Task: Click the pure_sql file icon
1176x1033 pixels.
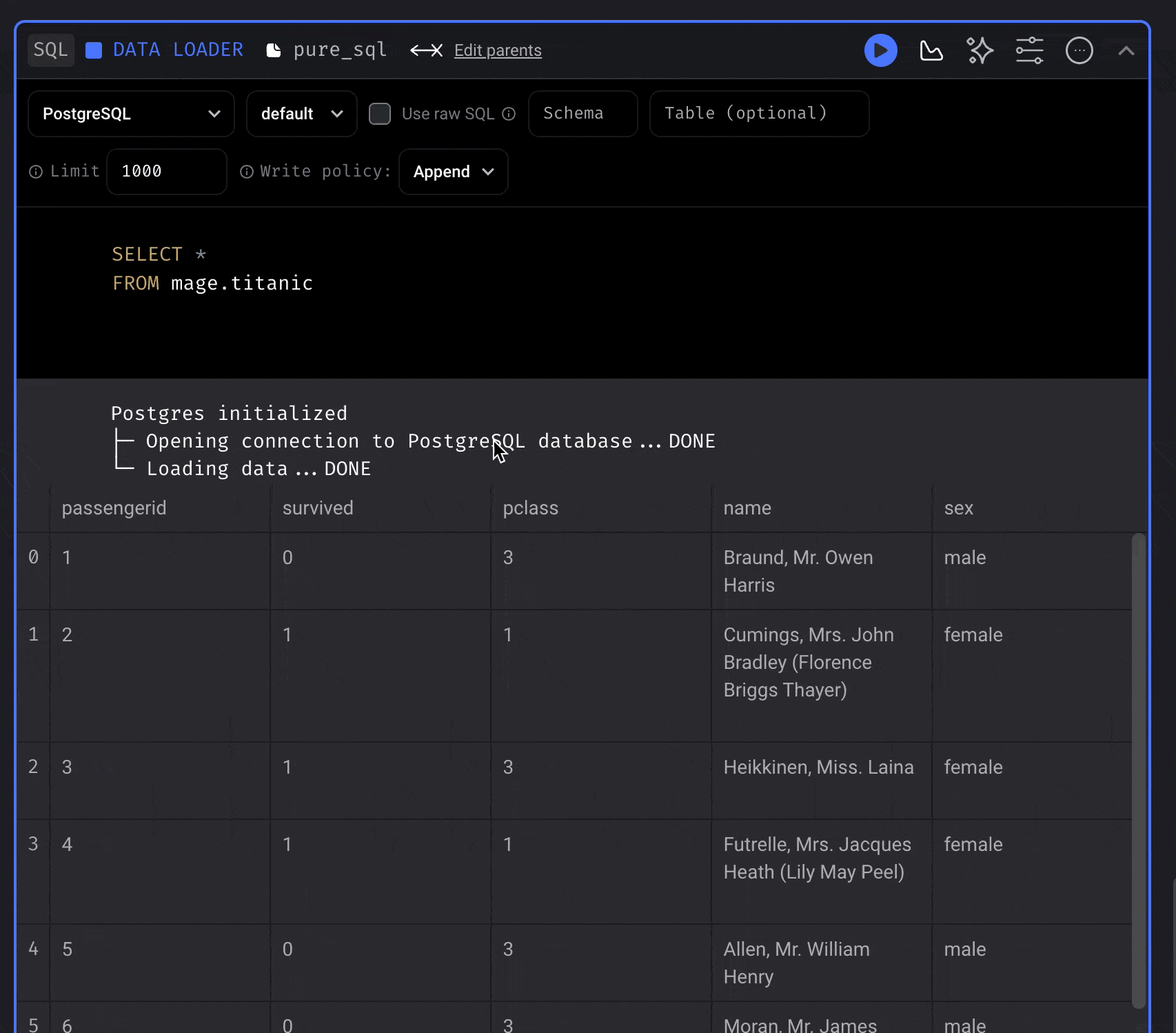Action: tap(274, 50)
